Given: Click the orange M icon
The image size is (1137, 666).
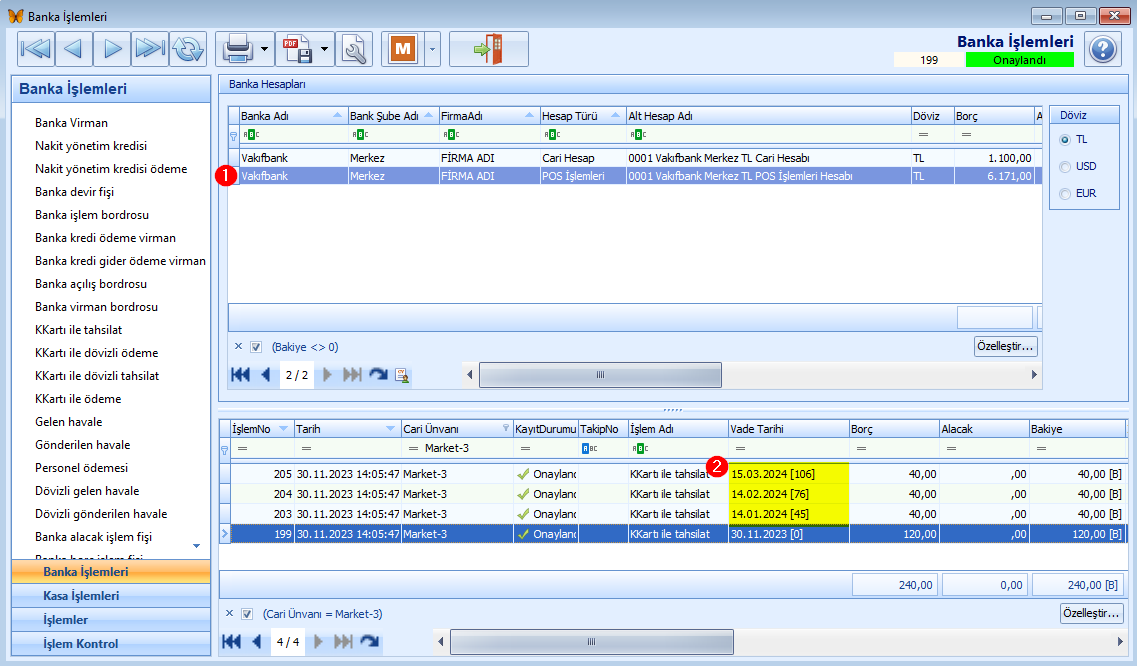Looking at the screenshot, I should coord(402,49).
